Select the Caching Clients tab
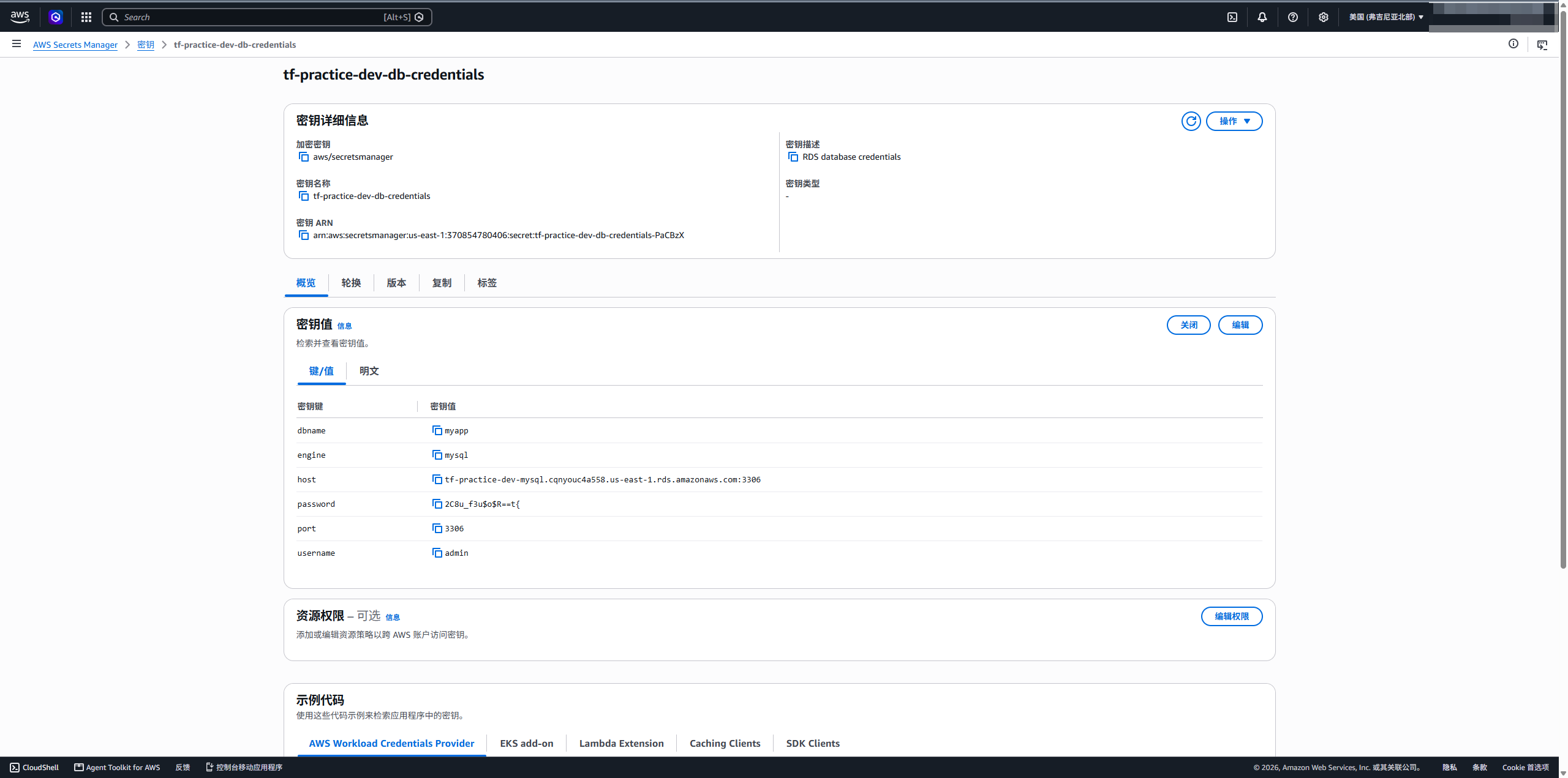The image size is (1568, 778). point(725,743)
